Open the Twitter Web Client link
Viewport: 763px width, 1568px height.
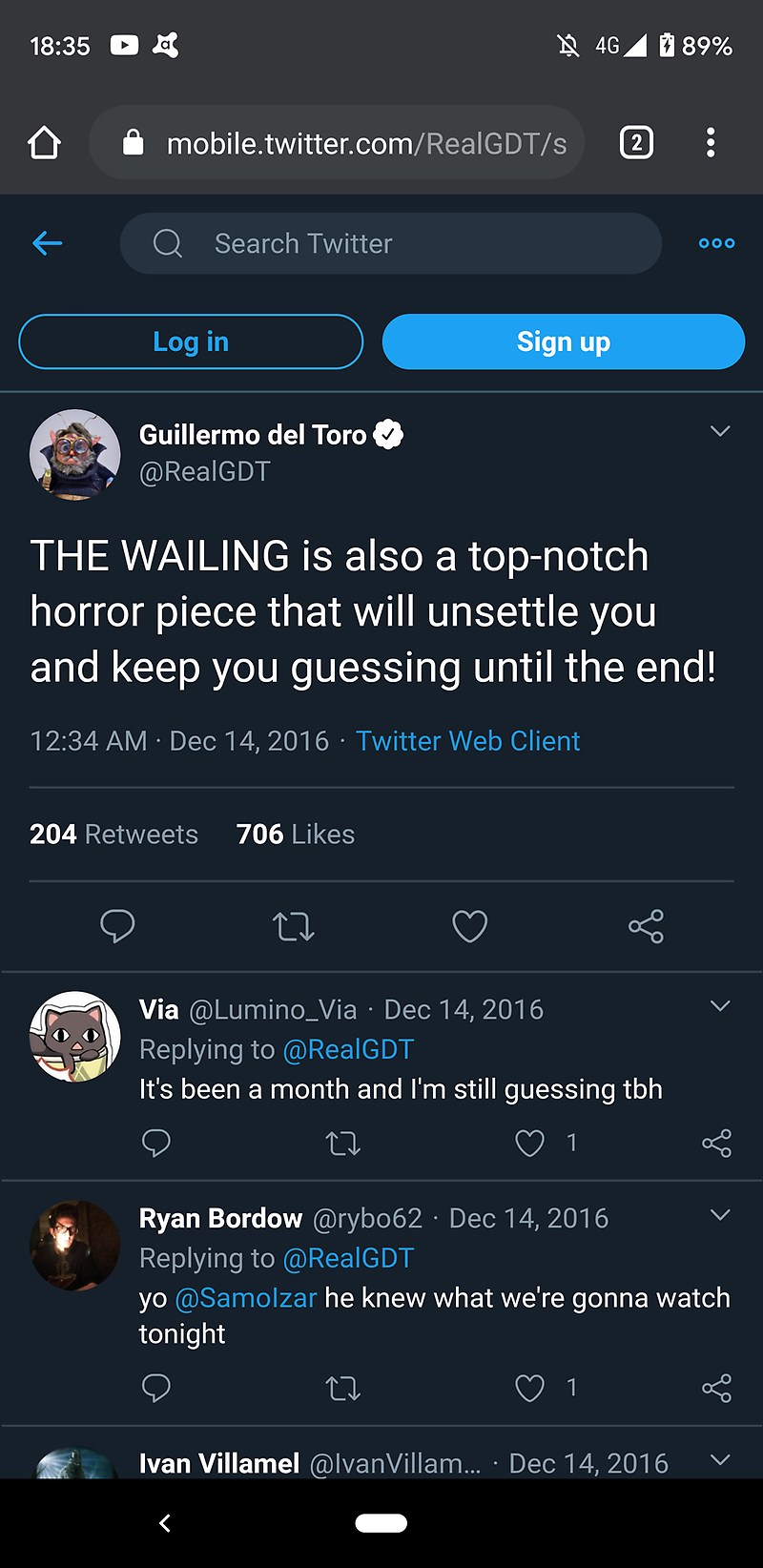pyautogui.click(x=467, y=741)
